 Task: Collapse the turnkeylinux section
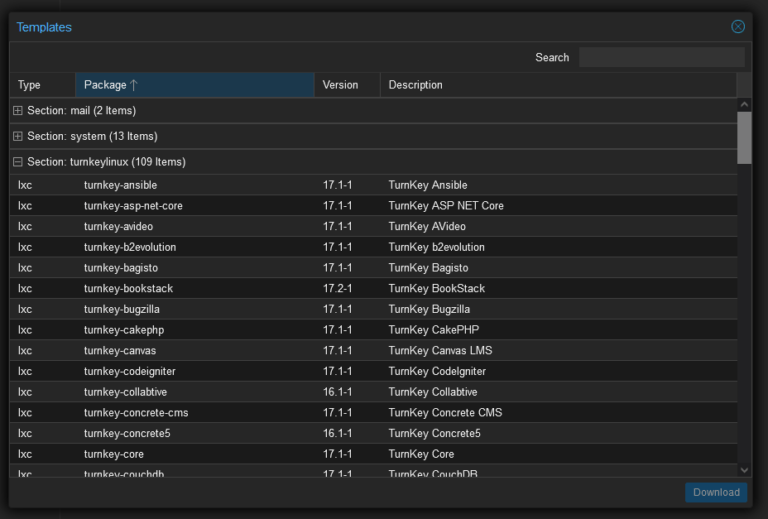(18, 162)
